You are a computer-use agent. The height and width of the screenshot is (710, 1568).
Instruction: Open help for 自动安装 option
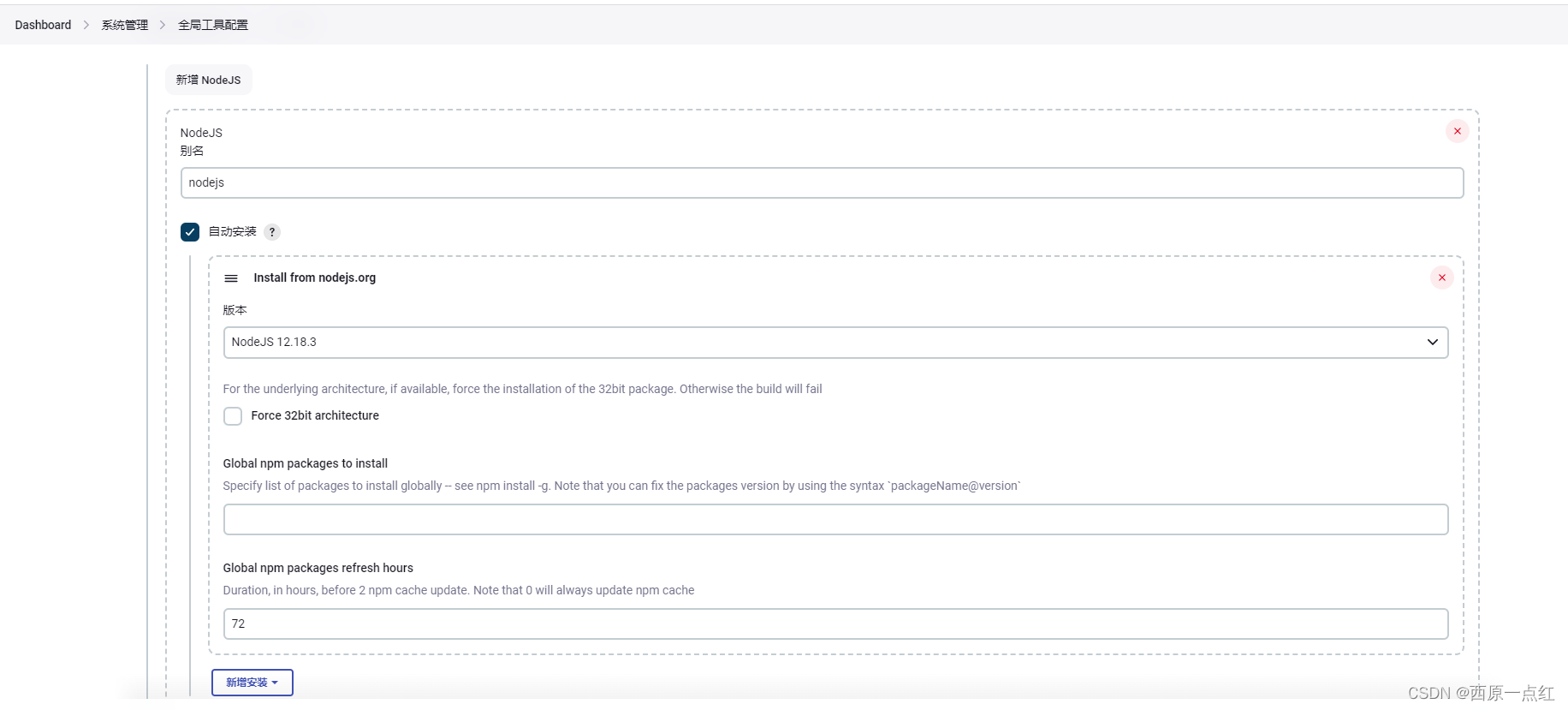[272, 232]
